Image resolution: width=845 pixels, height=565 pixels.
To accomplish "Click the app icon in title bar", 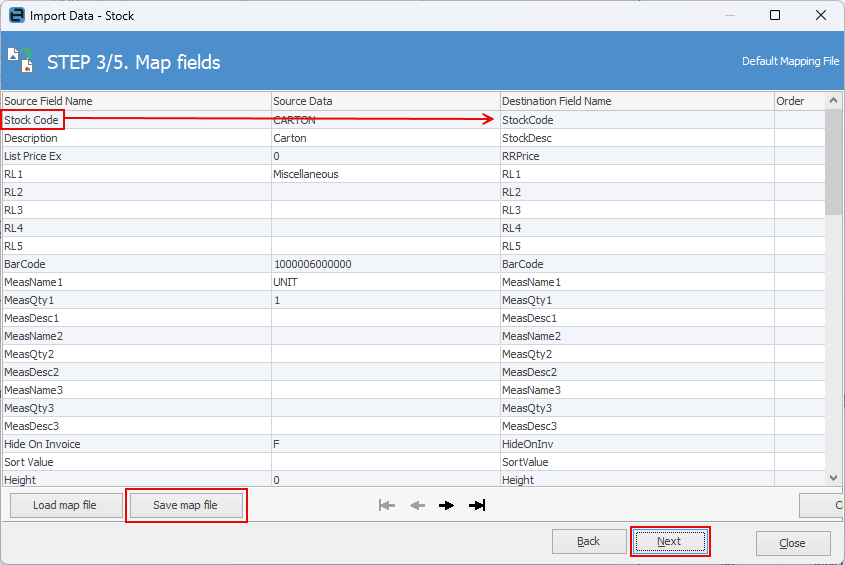I will pos(16,16).
